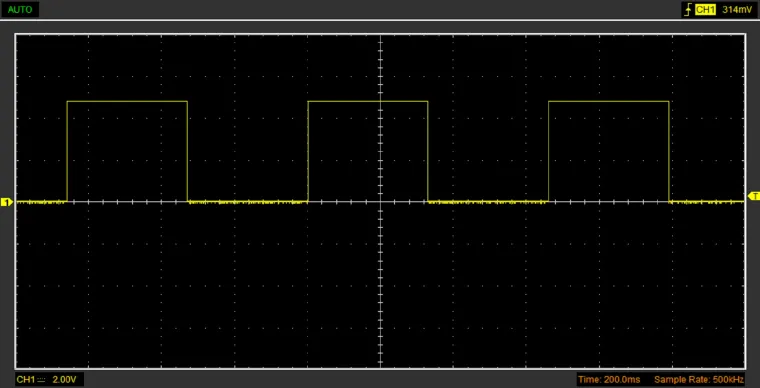Click the flat top of the first pulse
This screenshot has width=760, height=388.
[x=127, y=101]
